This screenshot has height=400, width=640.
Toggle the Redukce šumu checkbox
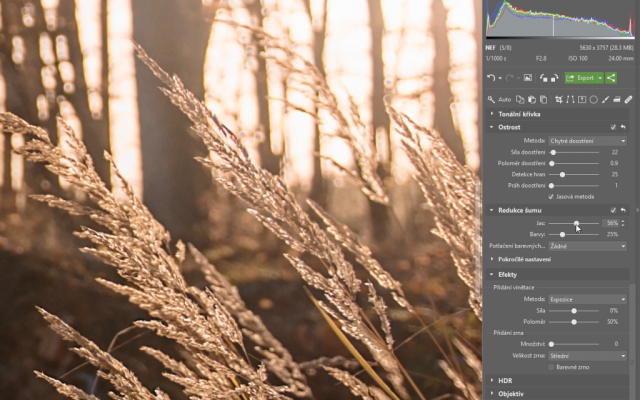coord(613,210)
